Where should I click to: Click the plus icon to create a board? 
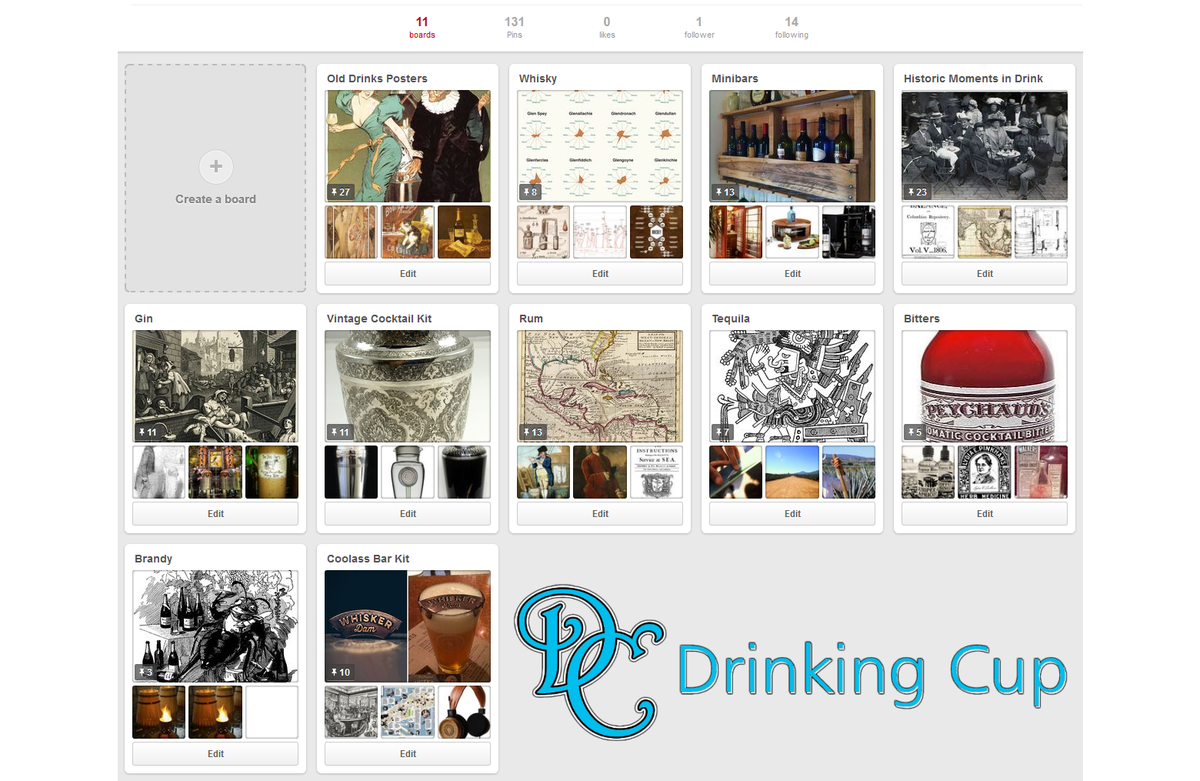click(x=215, y=166)
